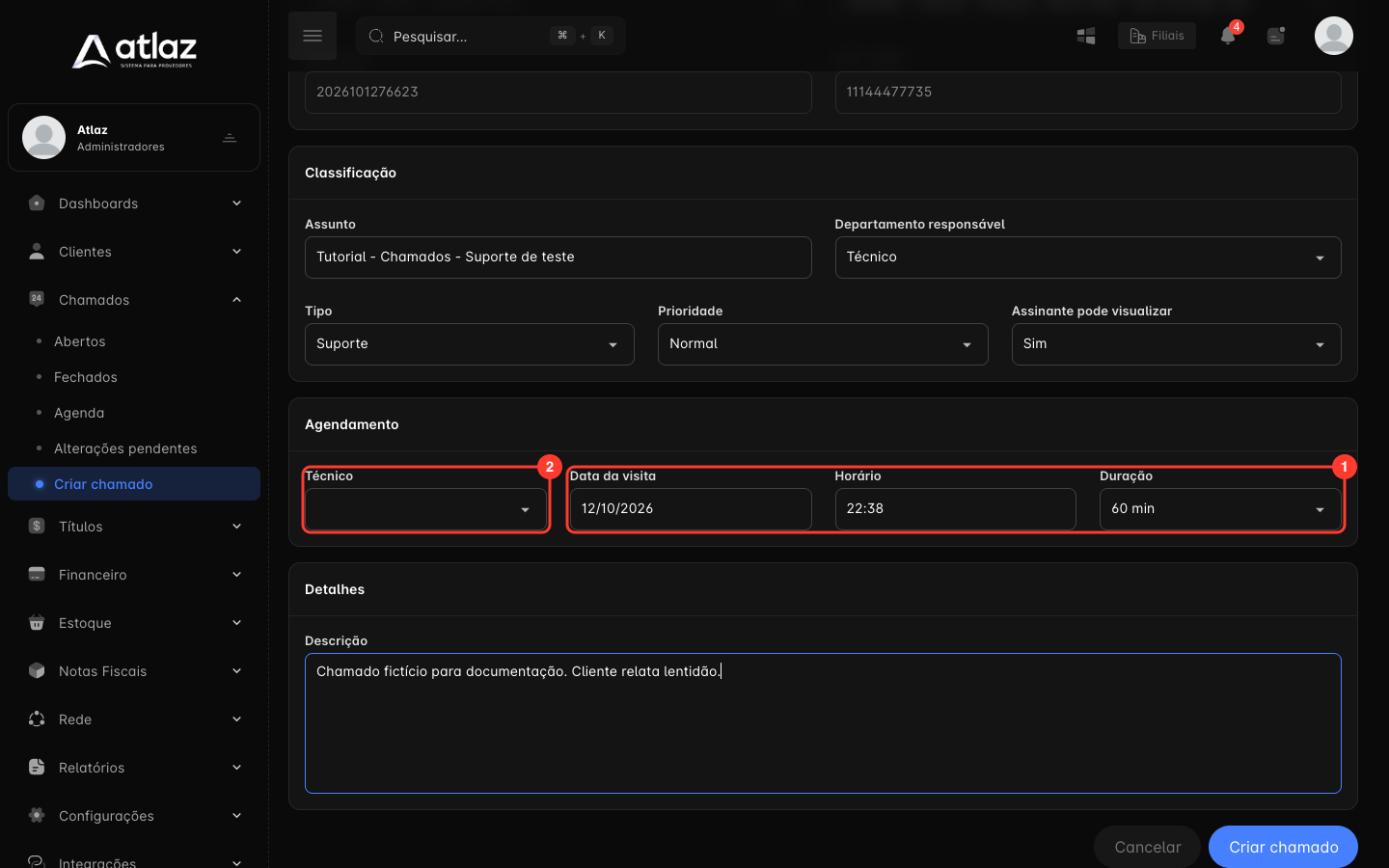
Task: Click the Cancelar button
Action: (x=1148, y=847)
